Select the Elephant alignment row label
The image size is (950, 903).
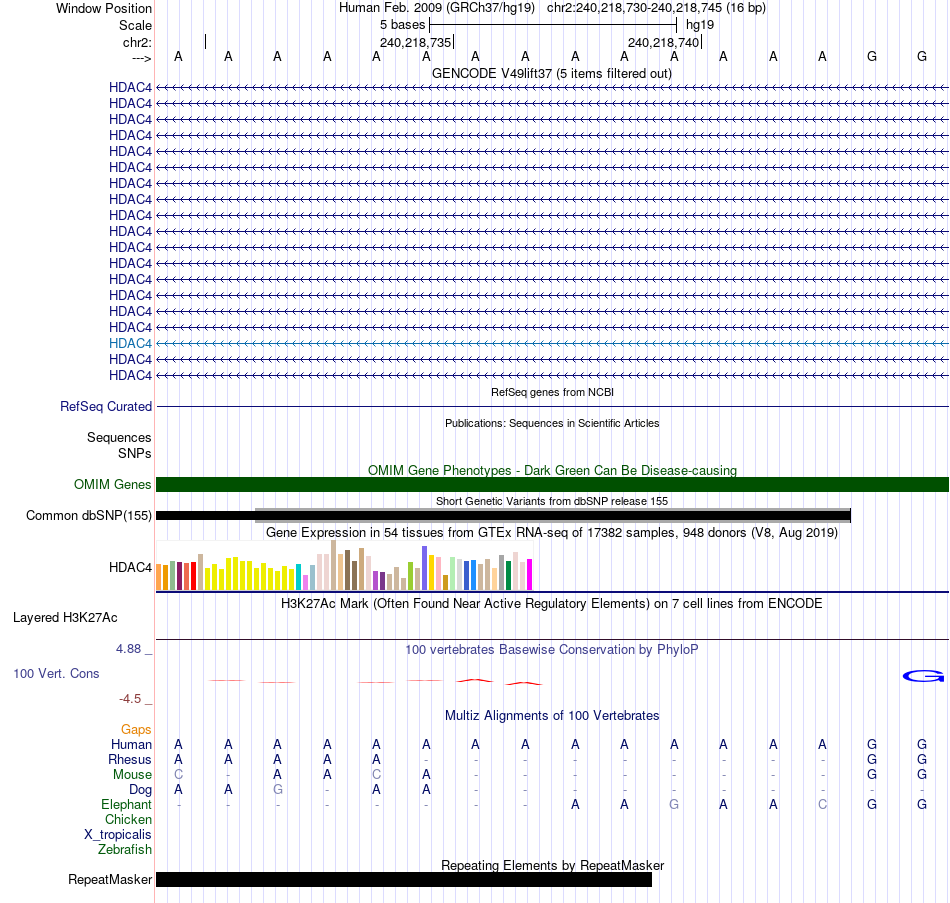[x=127, y=804]
